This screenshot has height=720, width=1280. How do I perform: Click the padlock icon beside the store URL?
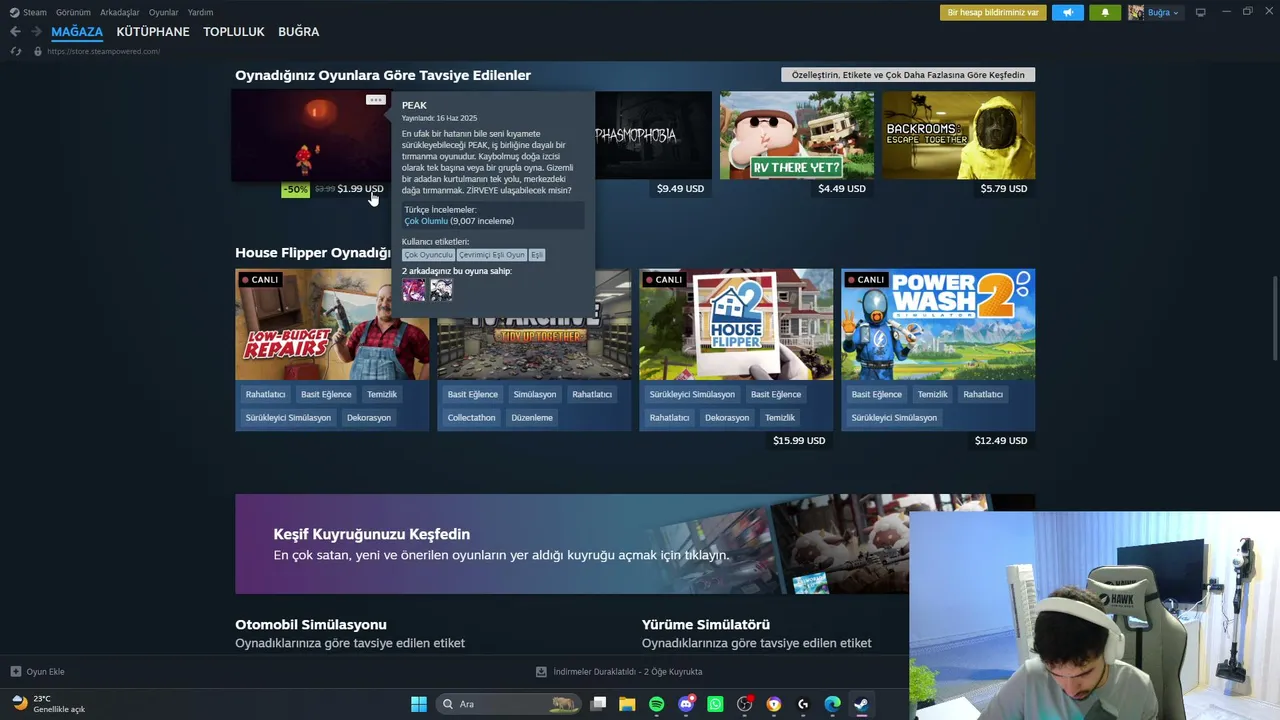[38, 51]
